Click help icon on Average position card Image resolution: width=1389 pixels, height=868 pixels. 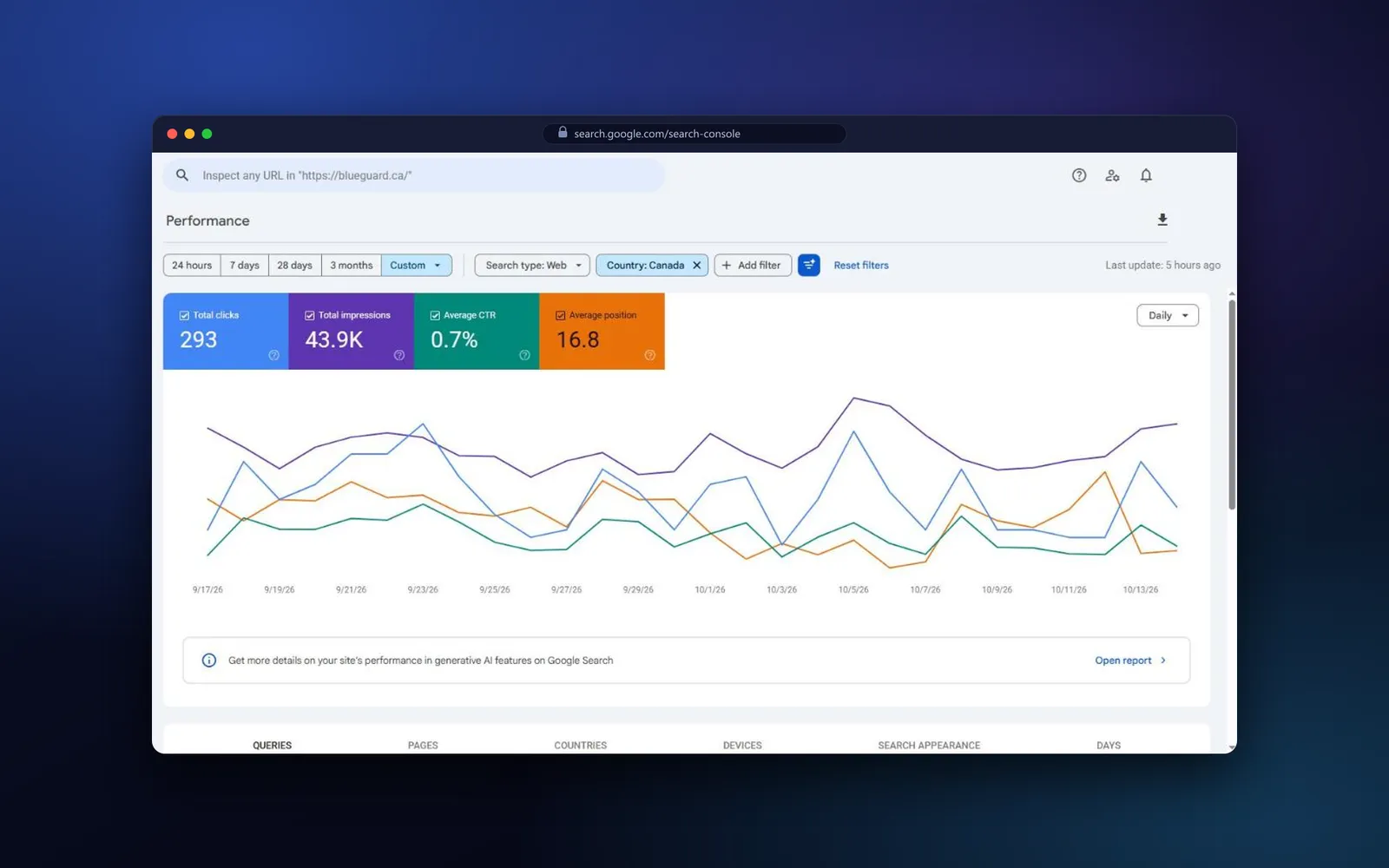(649, 355)
